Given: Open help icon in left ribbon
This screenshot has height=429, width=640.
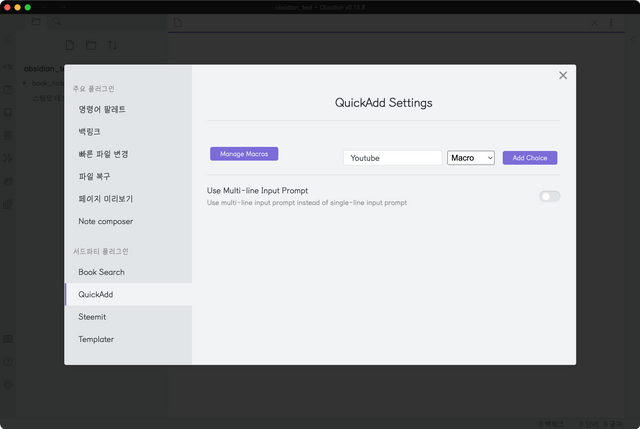Looking at the screenshot, I should tap(8, 362).
